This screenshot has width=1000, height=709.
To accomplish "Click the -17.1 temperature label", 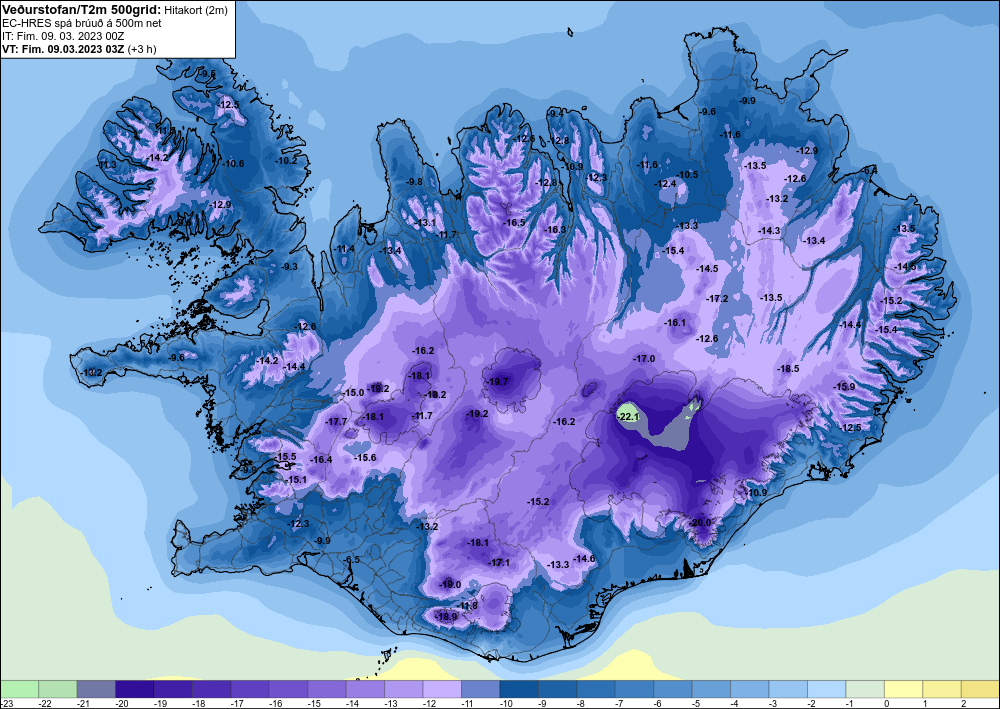I will click(499, 562).
